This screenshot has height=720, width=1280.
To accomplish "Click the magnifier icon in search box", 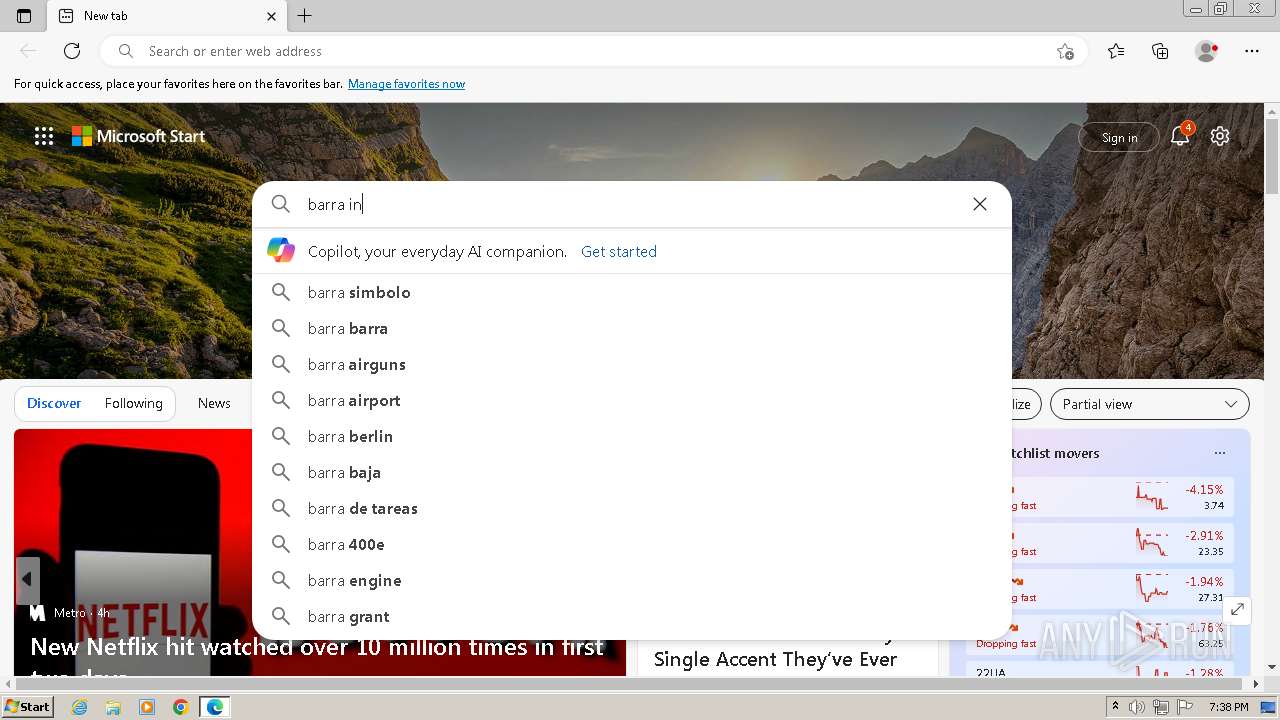I will pos(281,204).
